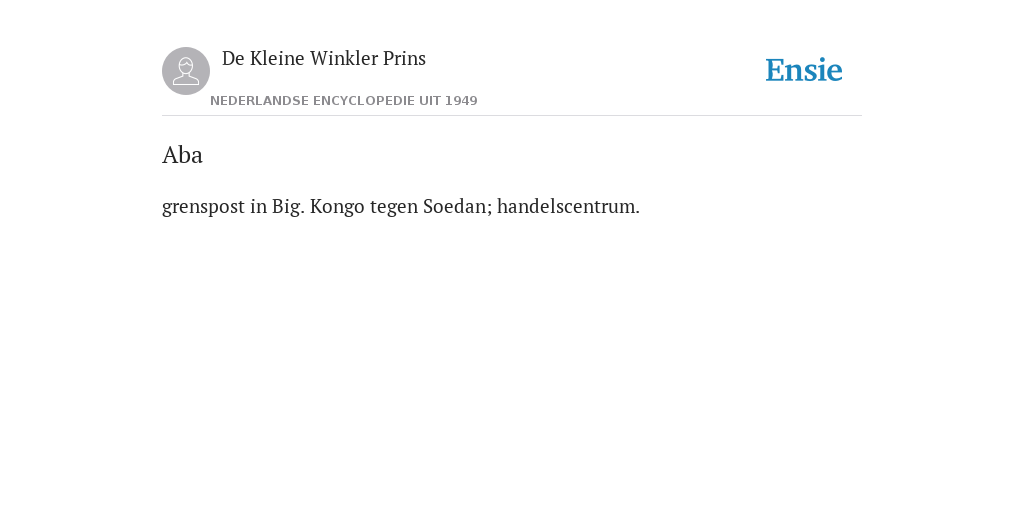Image resolution: width=1024 pixels, height=512 pixels.
Task: Click the word Kleine in the title
Action: [277, 58]
